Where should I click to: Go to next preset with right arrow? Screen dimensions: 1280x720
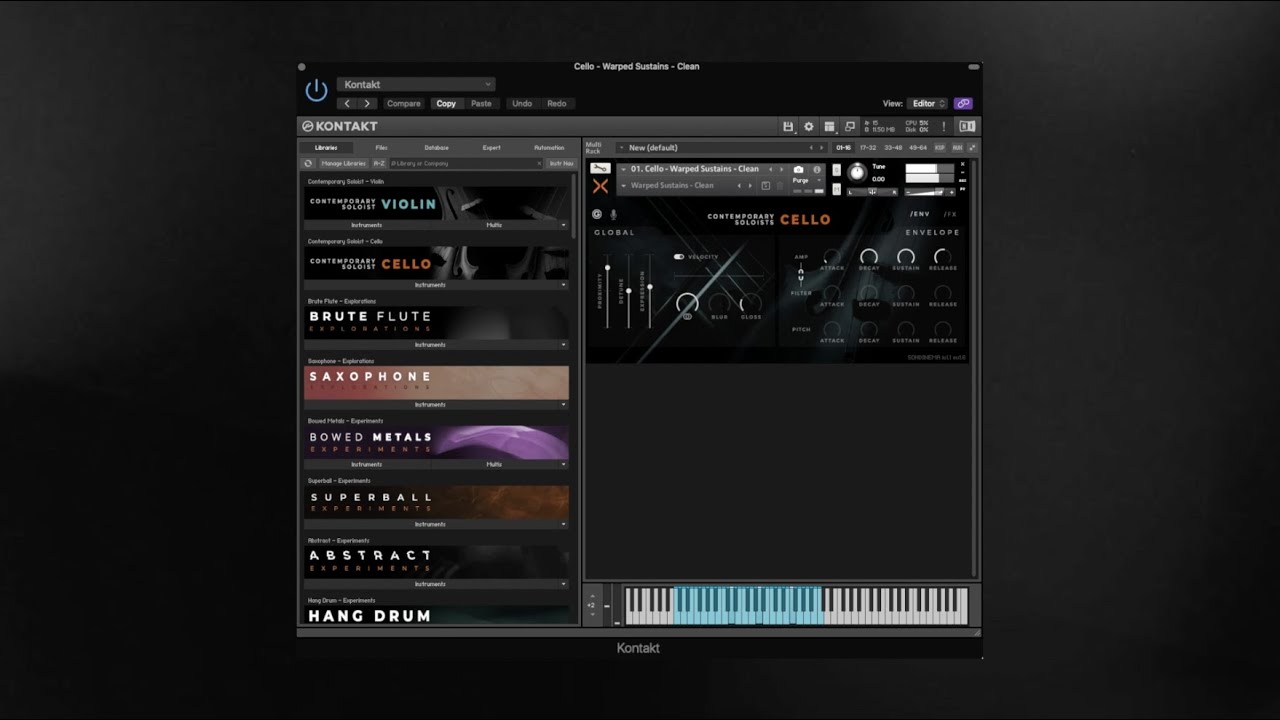(x=367, y=103)
